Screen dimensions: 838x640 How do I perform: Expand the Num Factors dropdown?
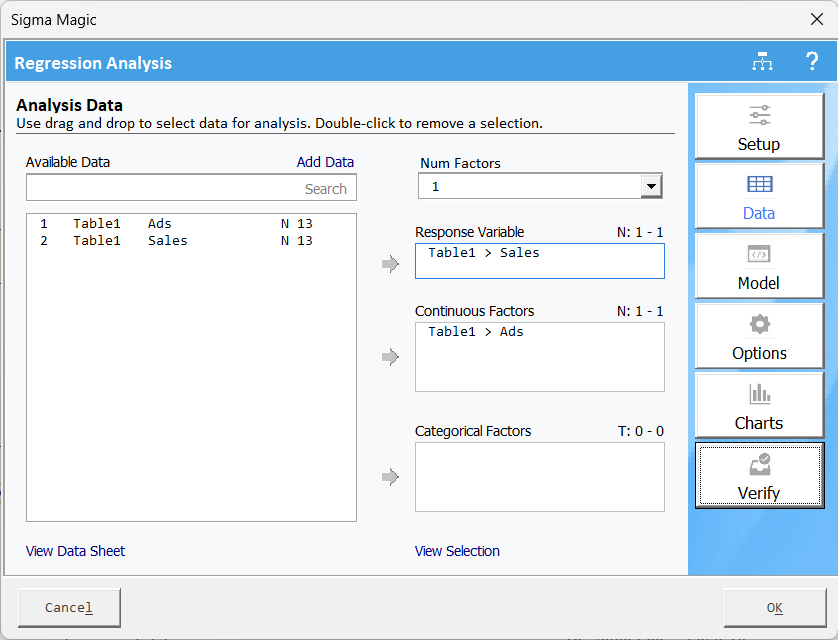pos(651,186)
